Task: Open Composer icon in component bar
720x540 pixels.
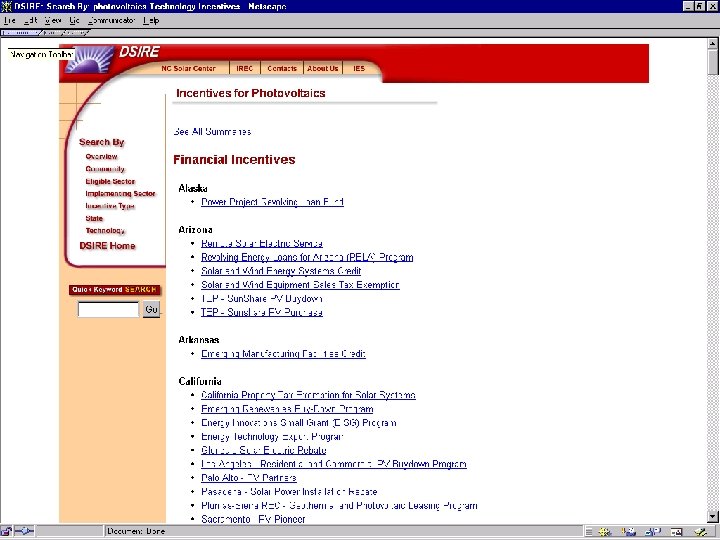Action: pyautogui.click(x=700, y=532)
